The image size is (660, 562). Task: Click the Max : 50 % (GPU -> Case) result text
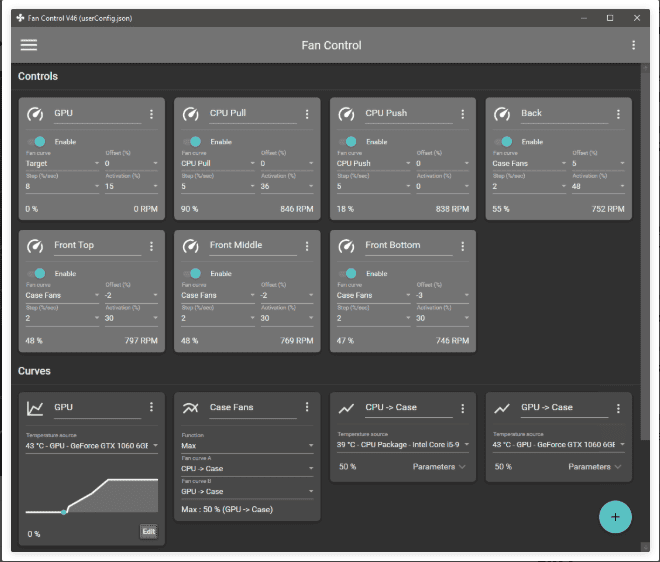click(227, 509)
